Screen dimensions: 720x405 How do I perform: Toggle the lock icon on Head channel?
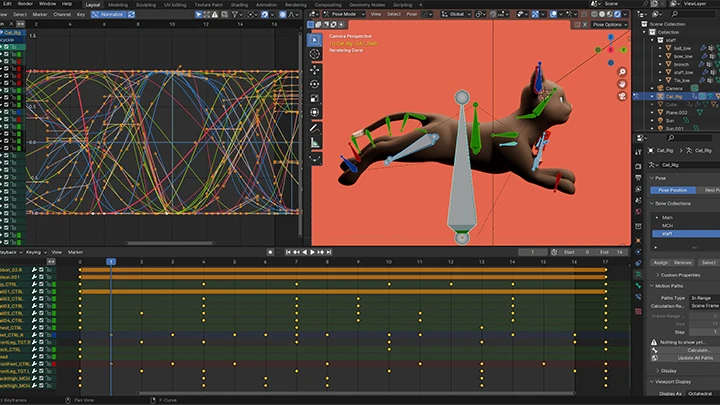[48, 357]
